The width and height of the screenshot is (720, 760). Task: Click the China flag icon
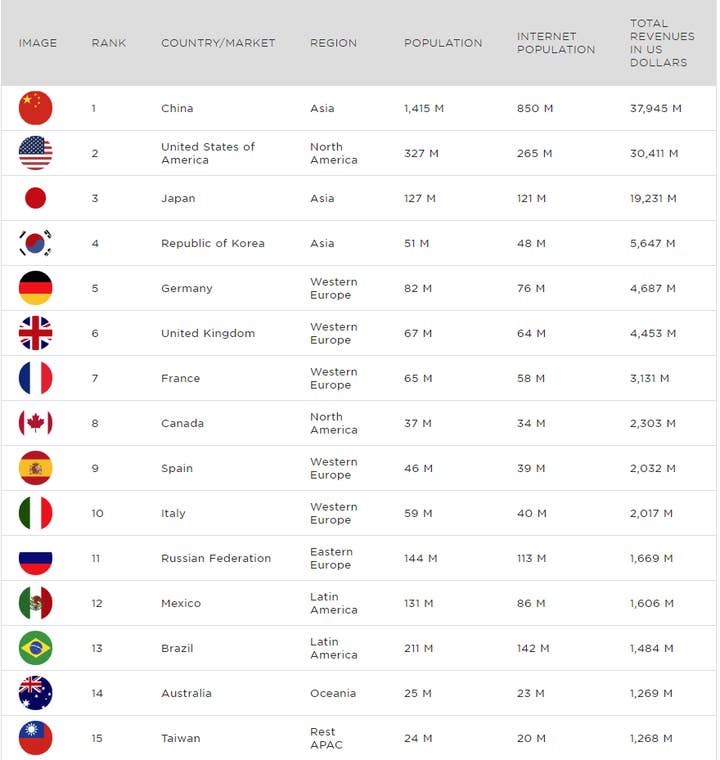click(x=35, y=108)
